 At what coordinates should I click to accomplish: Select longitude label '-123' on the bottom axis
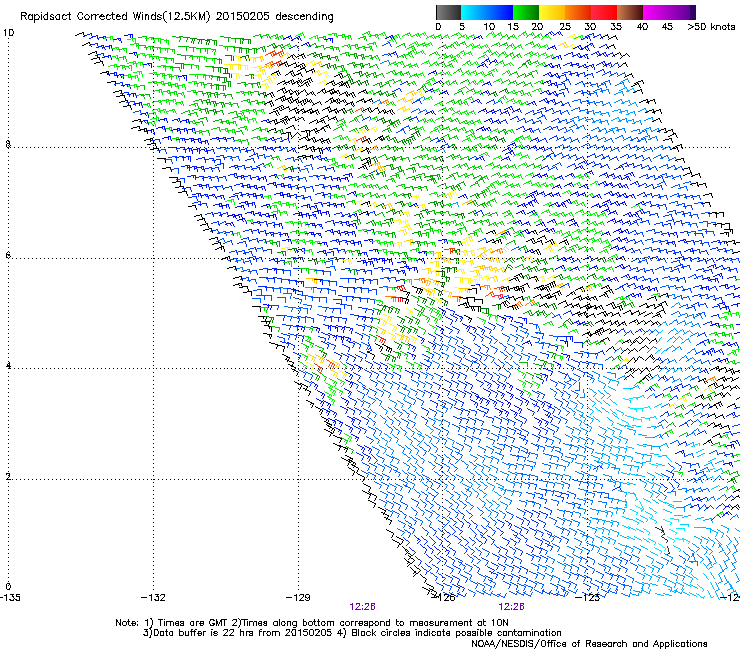click(x=588, y=598)
